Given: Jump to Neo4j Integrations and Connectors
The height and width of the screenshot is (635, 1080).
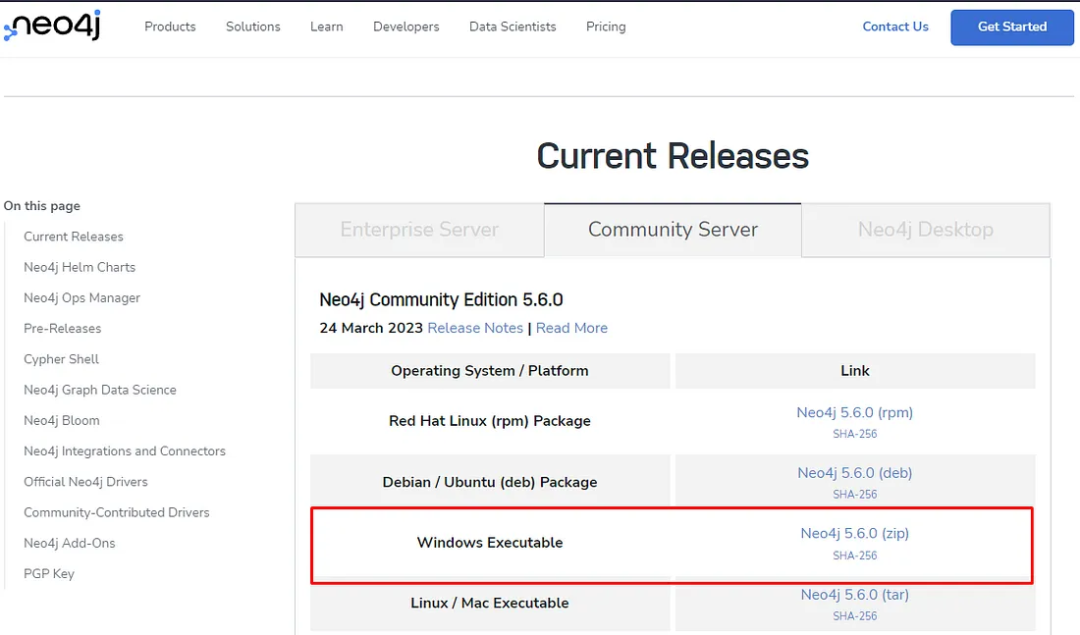Looking at the screenshot, I should (125, 451).
